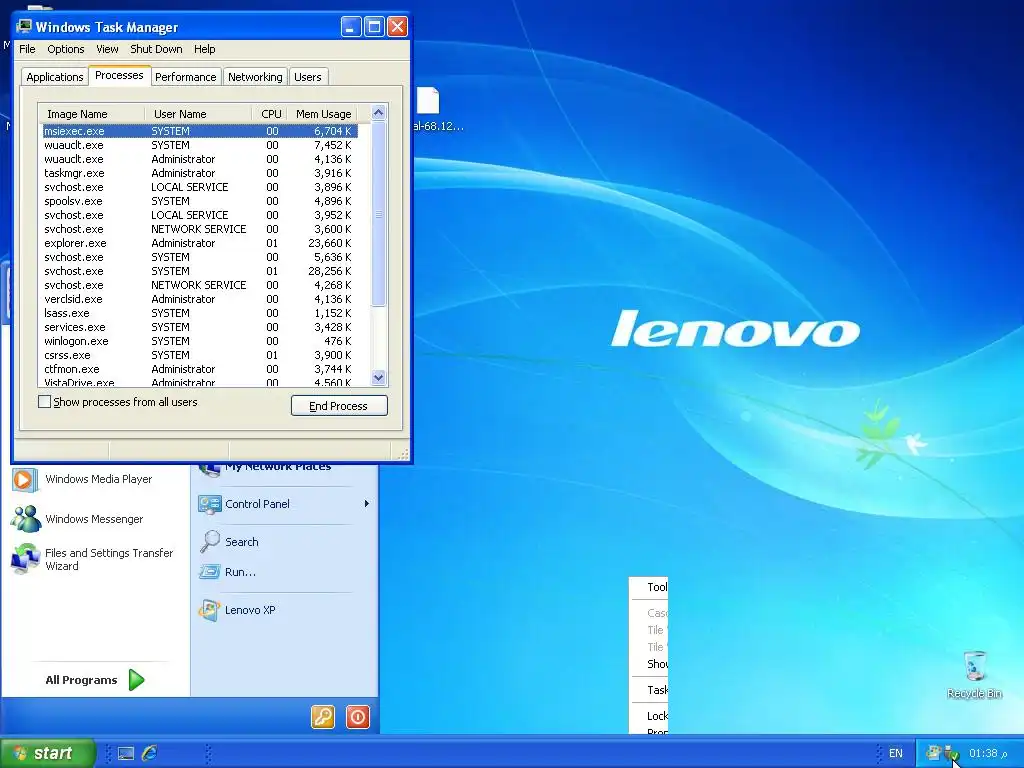
Task: Select the explorer.exe process row
Action: (x=199, y=243)
